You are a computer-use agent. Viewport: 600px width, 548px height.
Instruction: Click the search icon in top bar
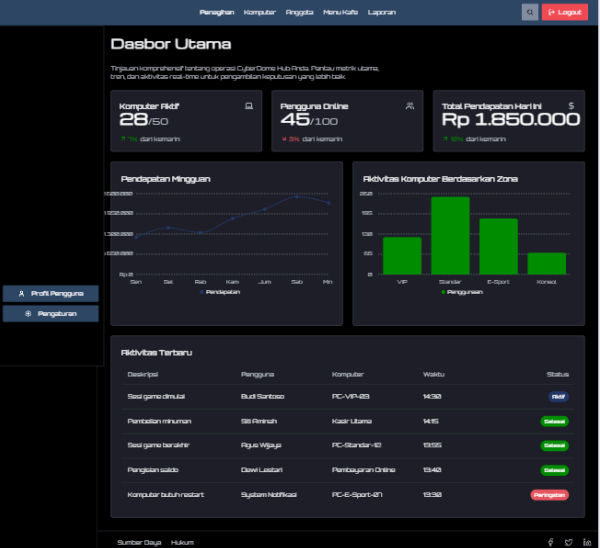[529, 12]
